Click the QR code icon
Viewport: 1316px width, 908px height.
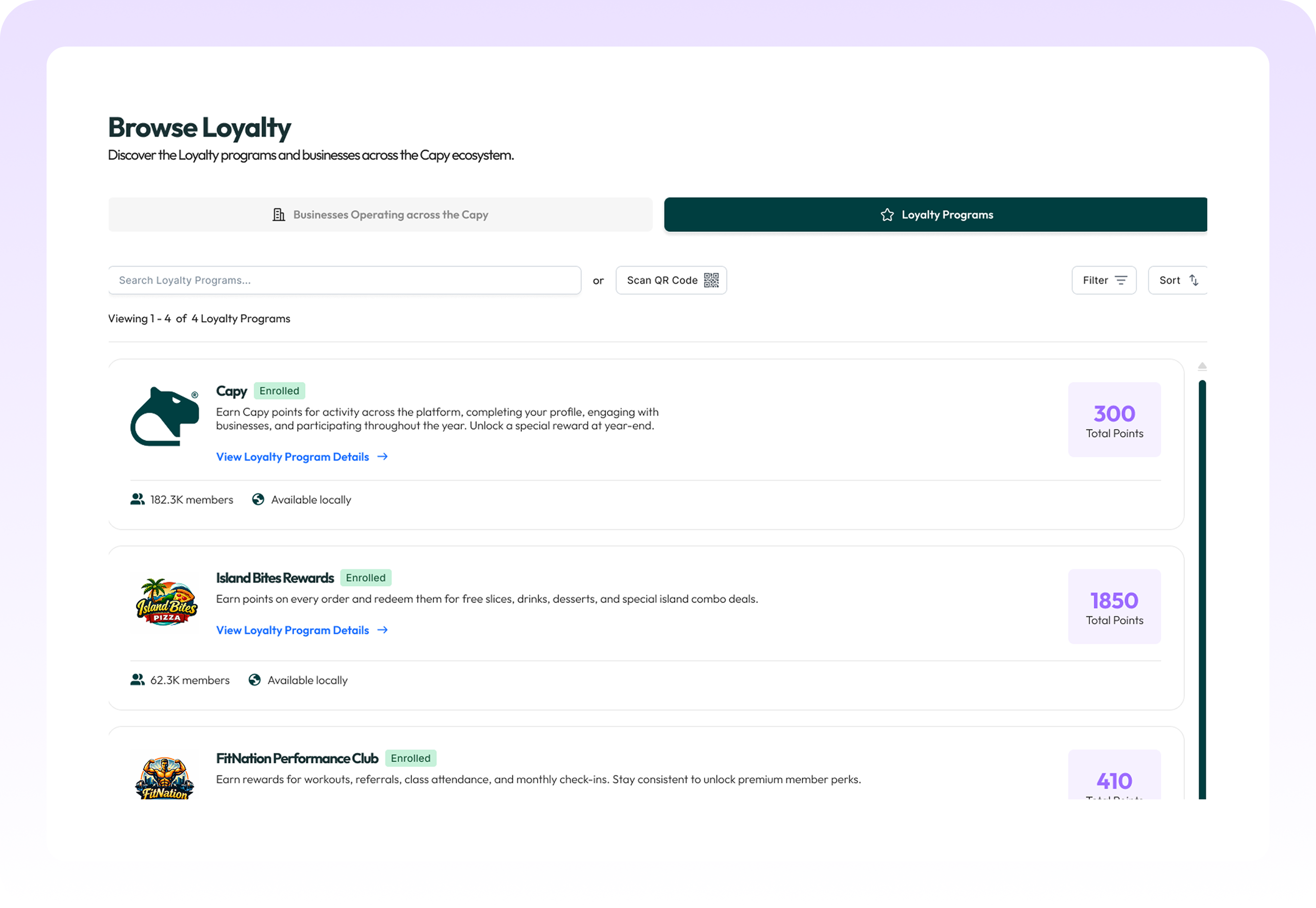(711, 280)
